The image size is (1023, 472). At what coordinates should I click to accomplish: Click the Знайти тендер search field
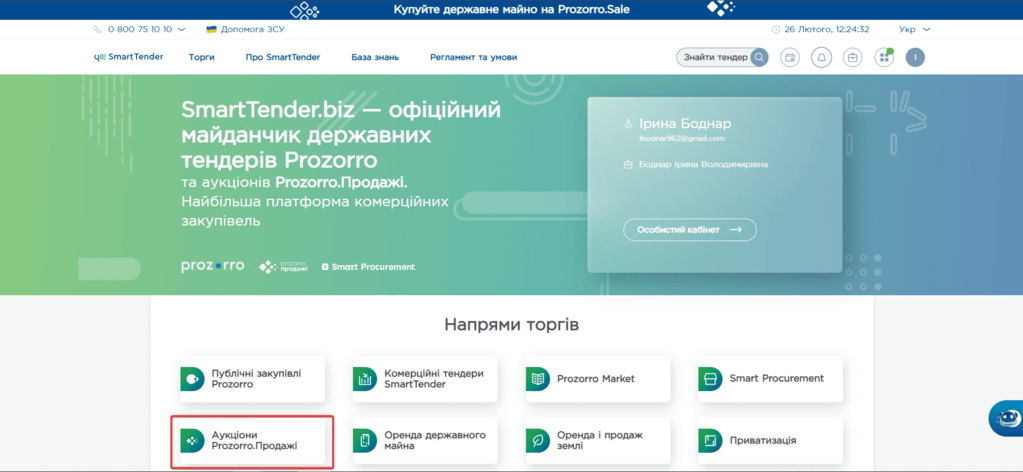[x=714, y=58]
